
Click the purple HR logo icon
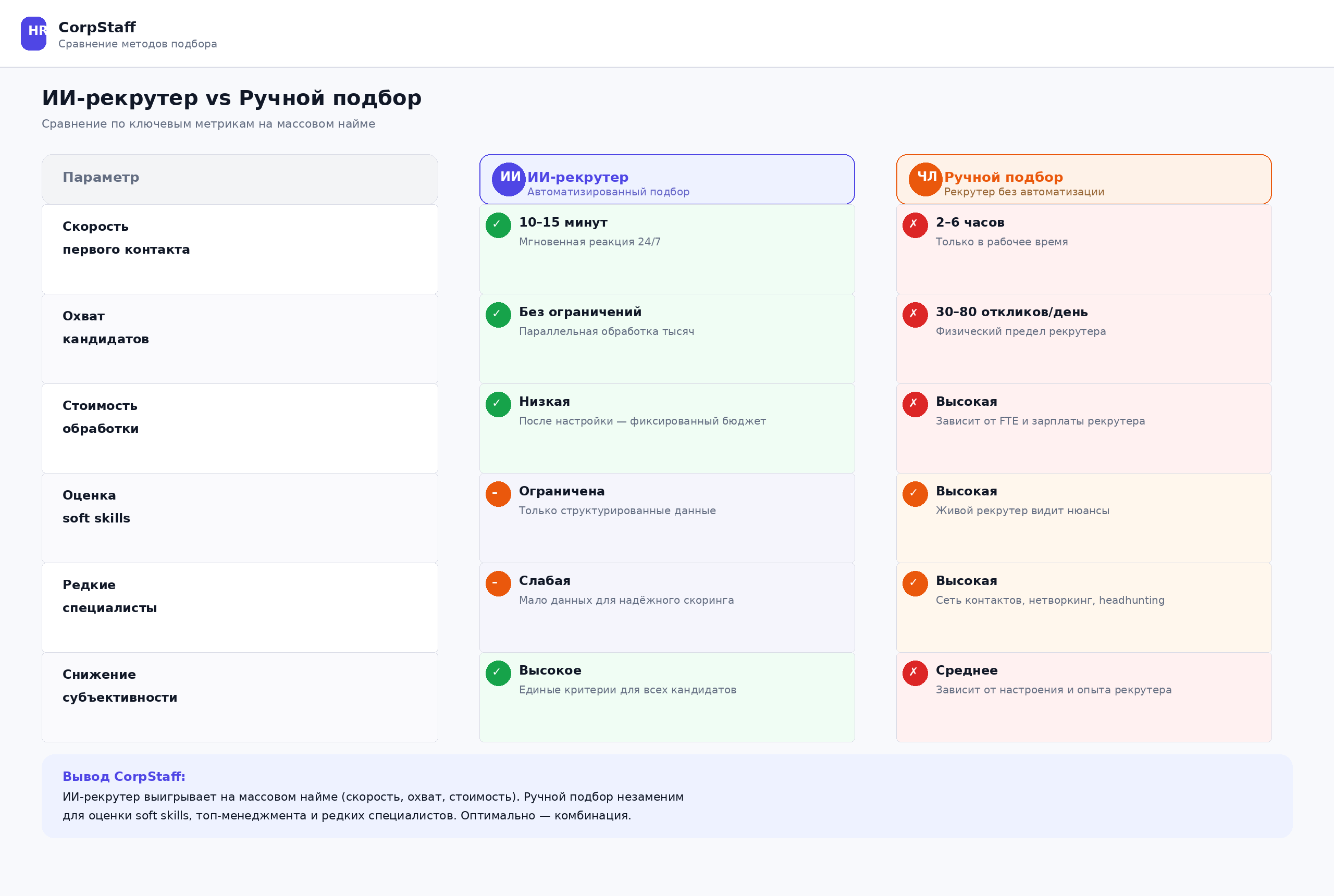pos(34,34)
